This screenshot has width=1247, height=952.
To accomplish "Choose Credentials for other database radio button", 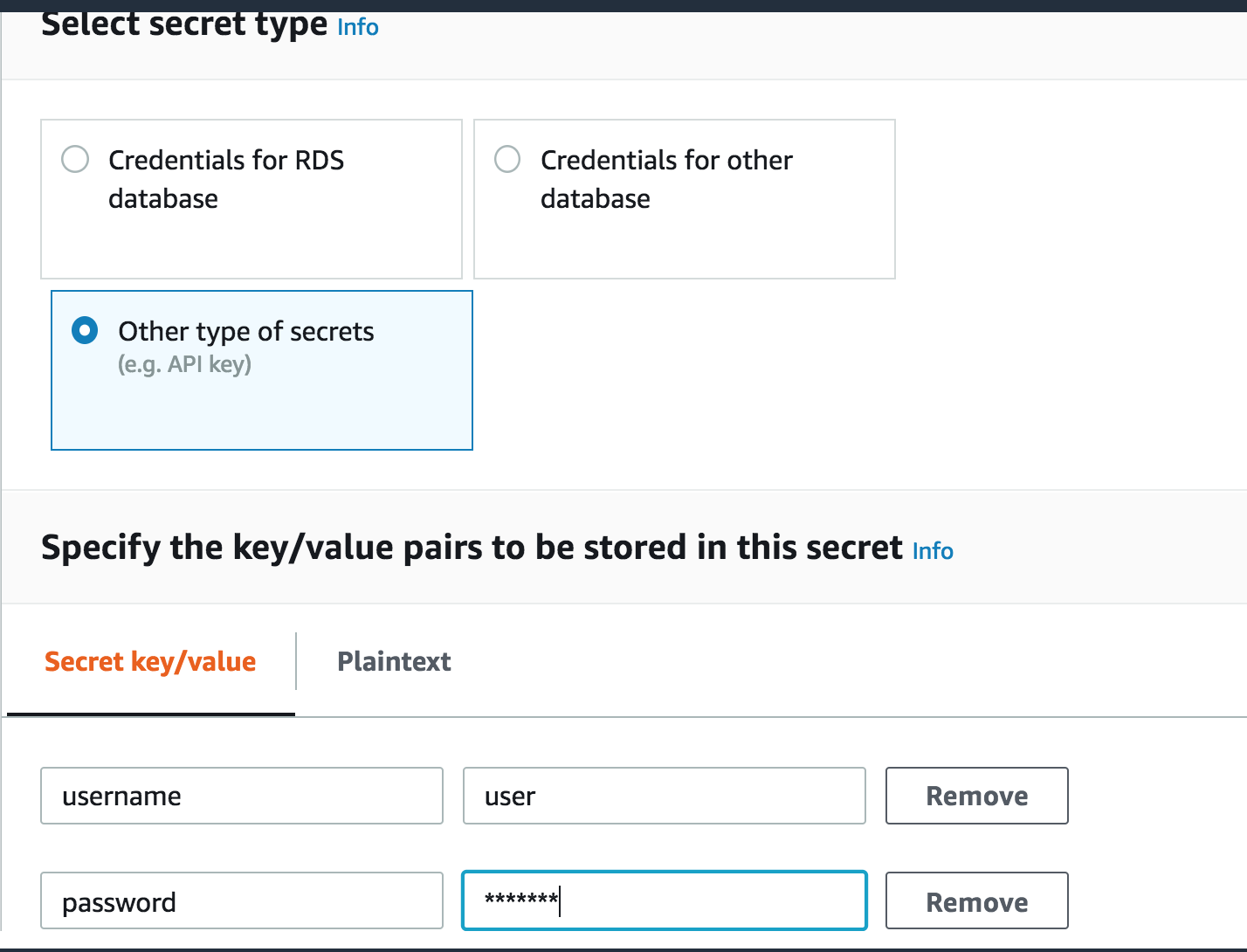I will coord(507,160).
